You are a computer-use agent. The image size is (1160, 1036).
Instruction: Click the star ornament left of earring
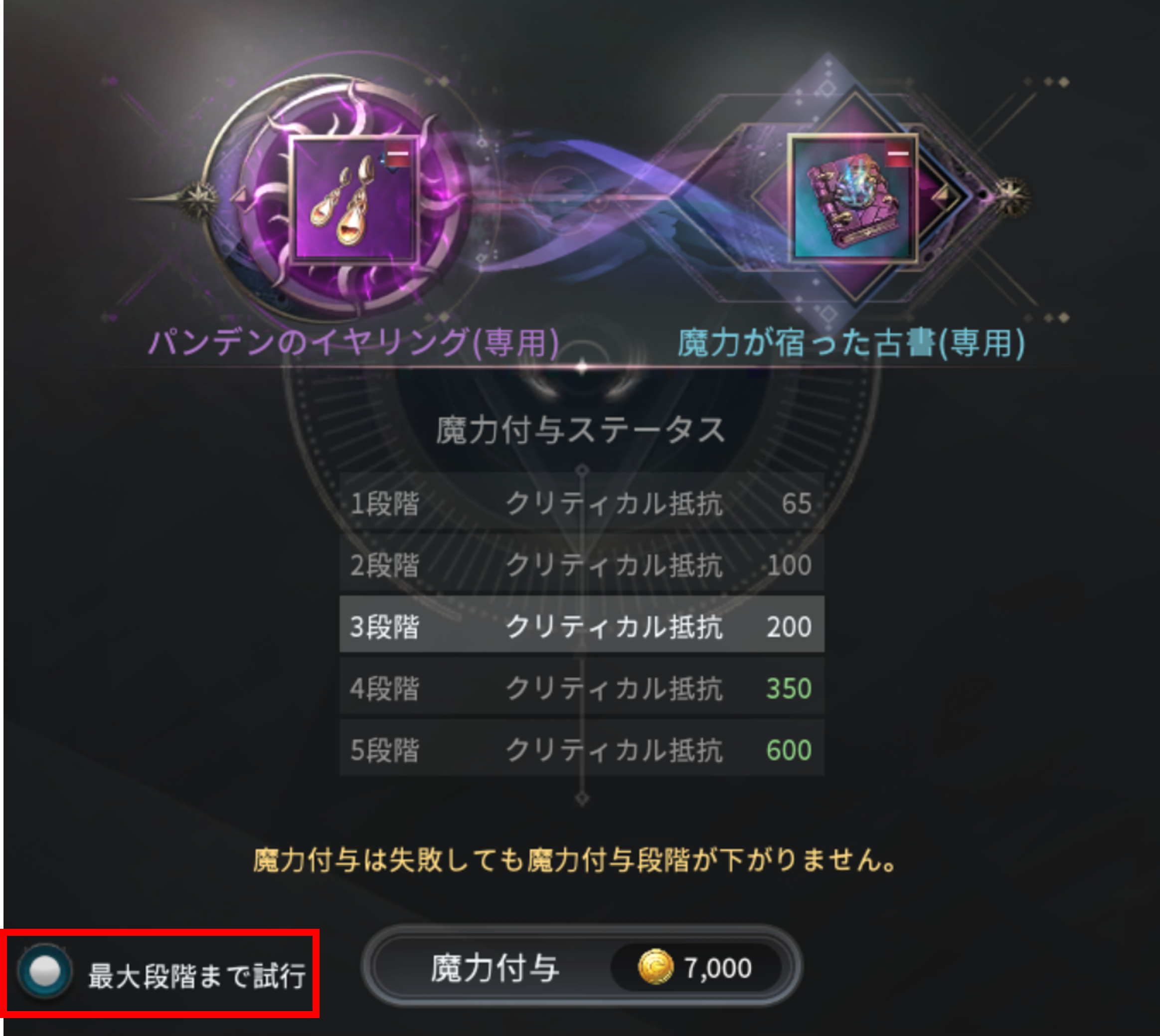(x=197, y=198)
